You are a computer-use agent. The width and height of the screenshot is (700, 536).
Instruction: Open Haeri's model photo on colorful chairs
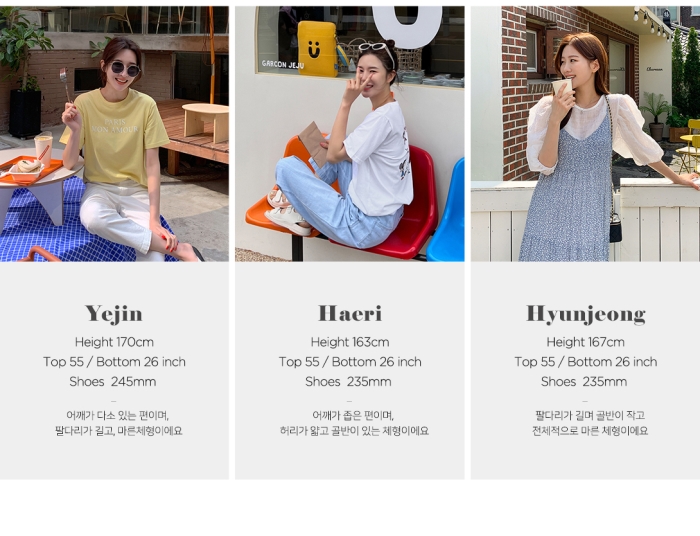(350, 133)
